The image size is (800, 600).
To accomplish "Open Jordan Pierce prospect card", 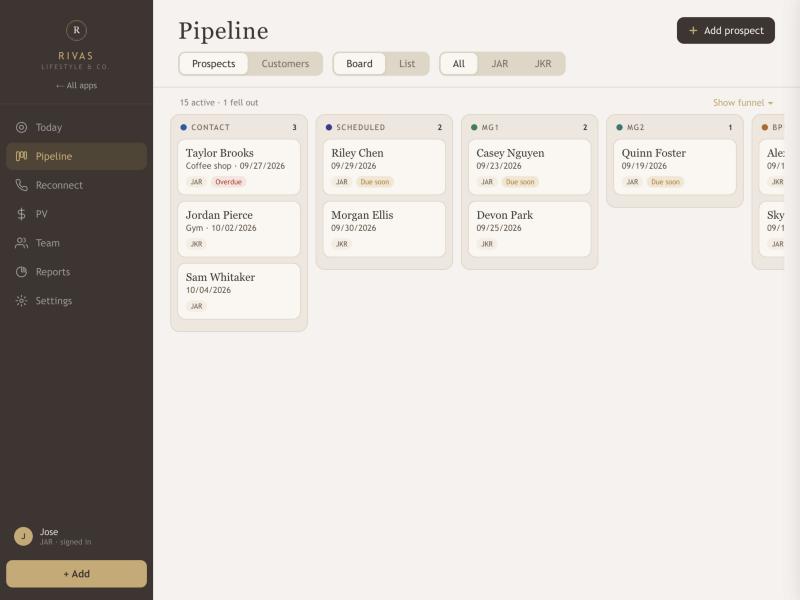I will coord(239,229).
